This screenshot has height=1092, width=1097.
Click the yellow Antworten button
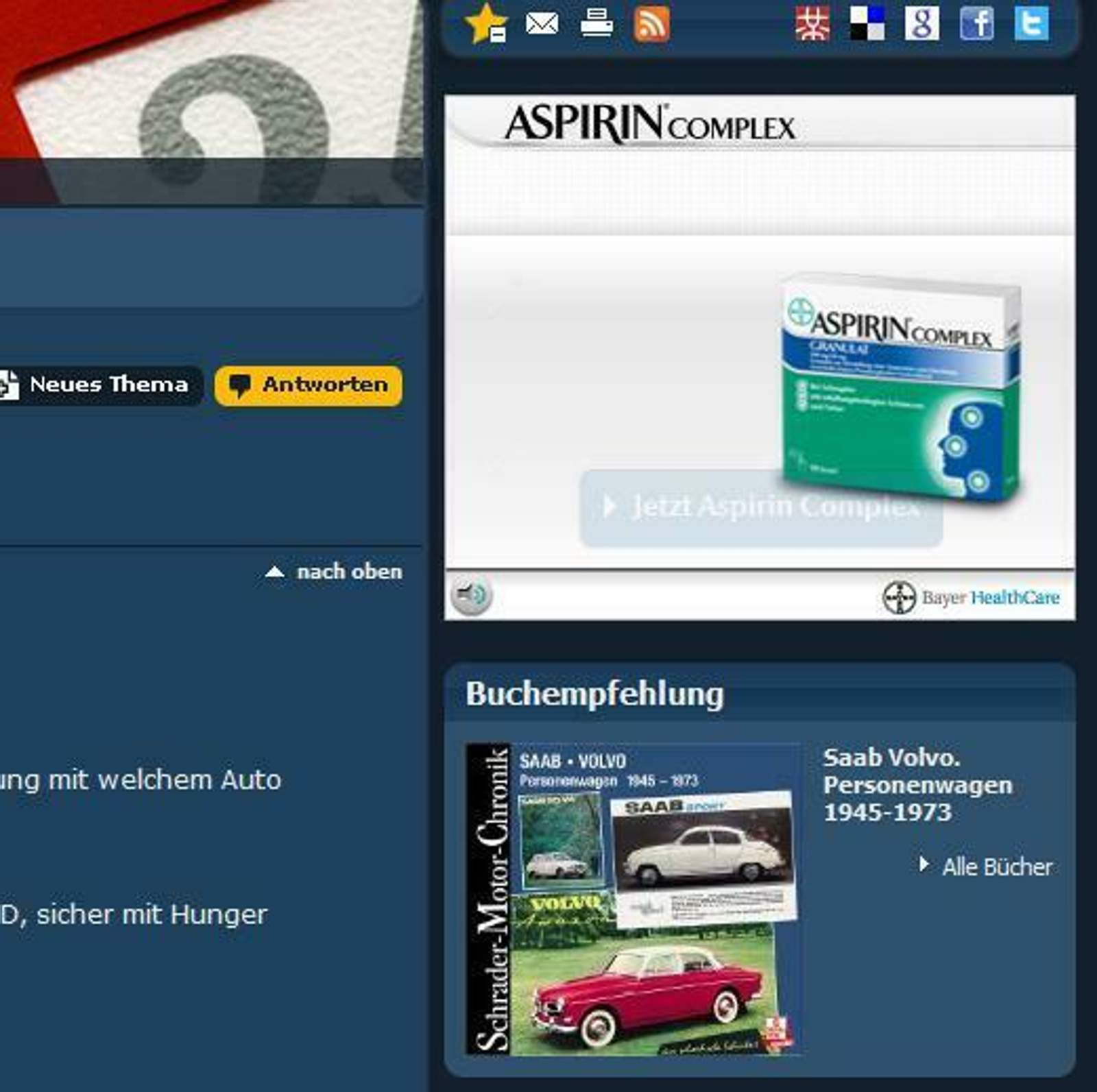tap(309, 385)
